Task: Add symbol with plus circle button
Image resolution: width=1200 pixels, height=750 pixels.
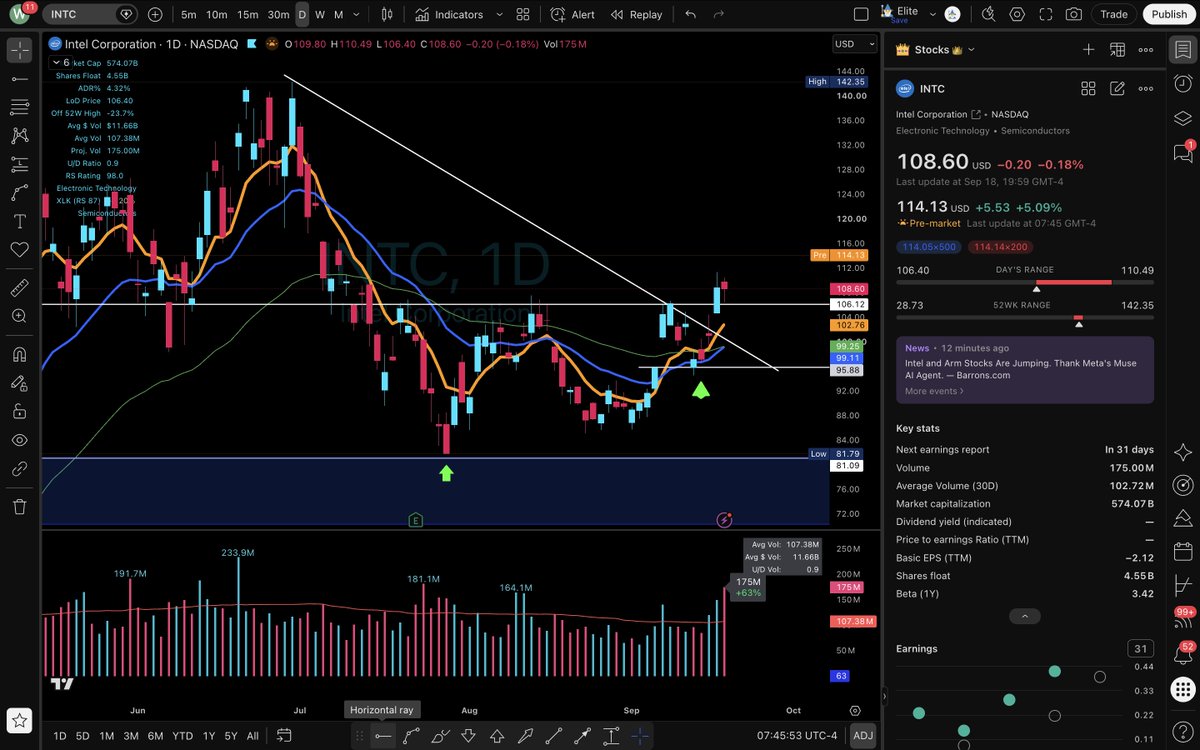Action: (155, 14)
